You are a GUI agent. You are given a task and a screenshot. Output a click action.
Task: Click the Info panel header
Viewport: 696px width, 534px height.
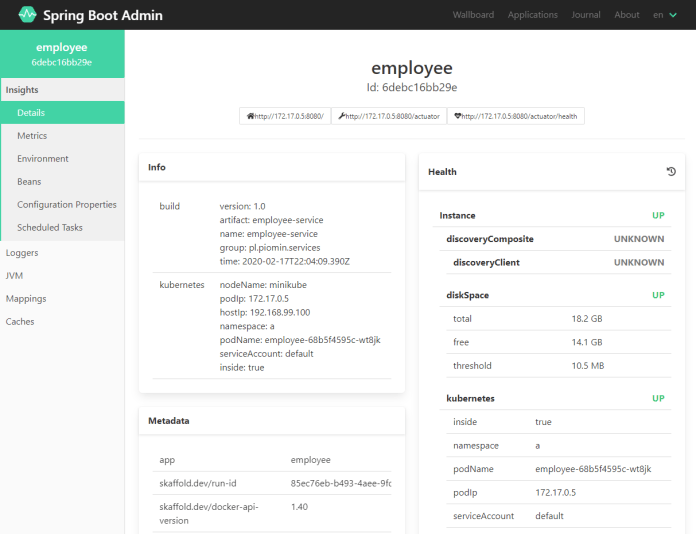point(272,167)
